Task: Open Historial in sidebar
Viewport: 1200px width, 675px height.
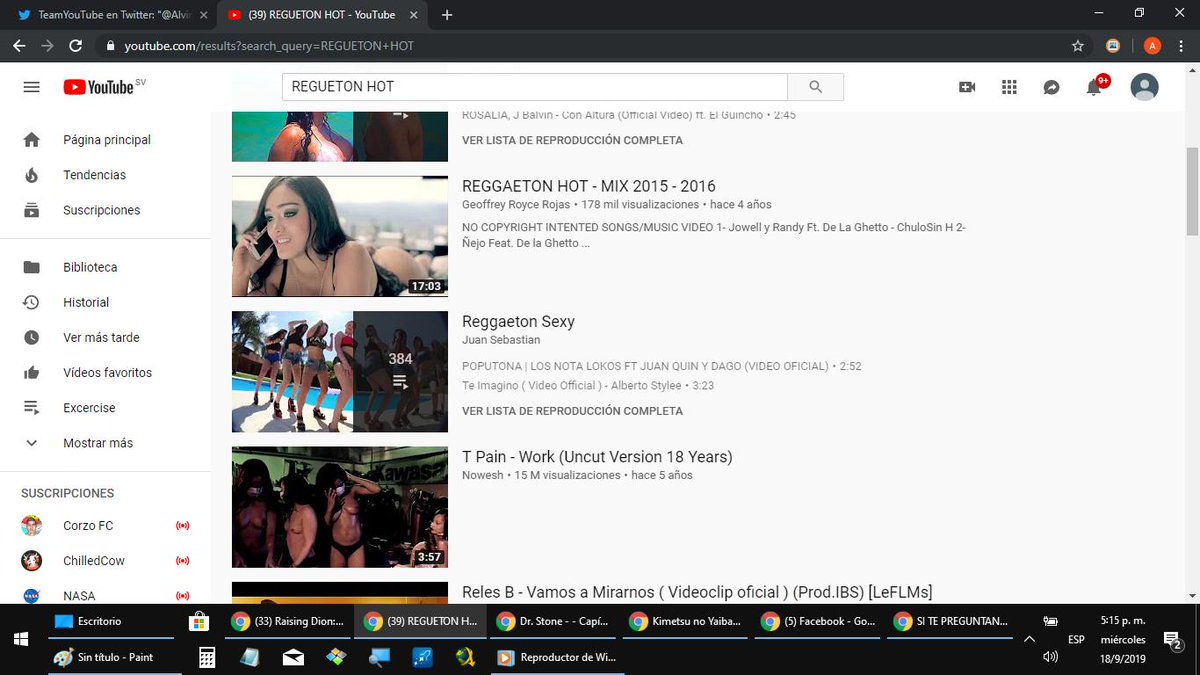Action: point(106,302)
